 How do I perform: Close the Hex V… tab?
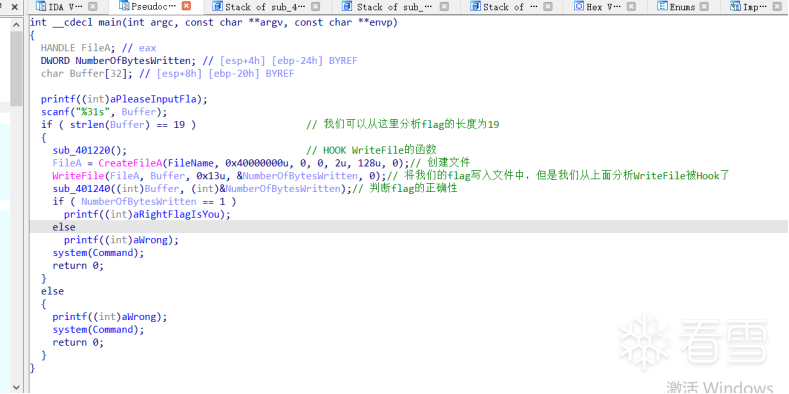click(631, 7)
